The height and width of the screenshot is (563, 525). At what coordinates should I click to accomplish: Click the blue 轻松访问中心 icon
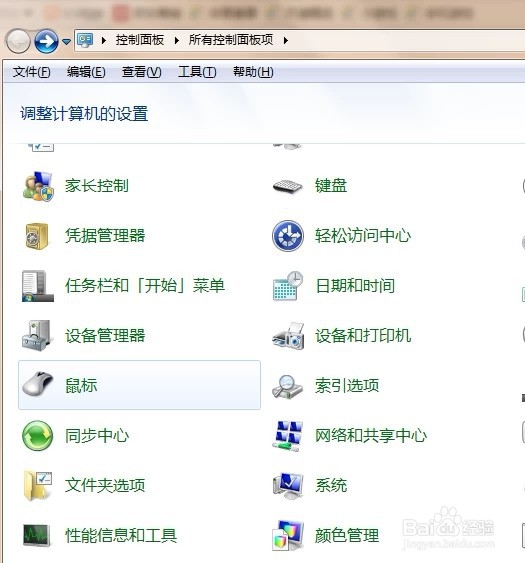pos(288,236)
